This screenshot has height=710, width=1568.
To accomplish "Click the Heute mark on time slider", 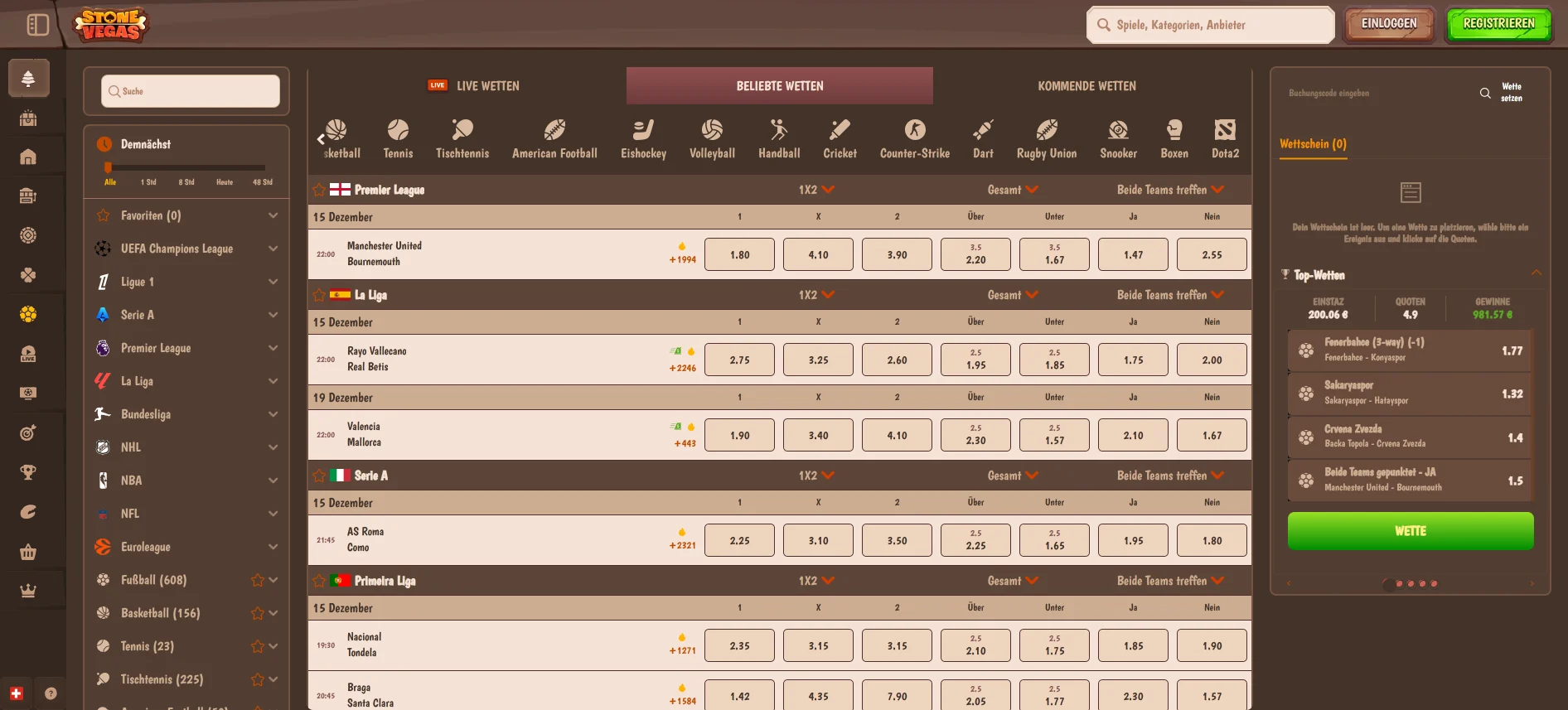I will (x=225, y=182).
